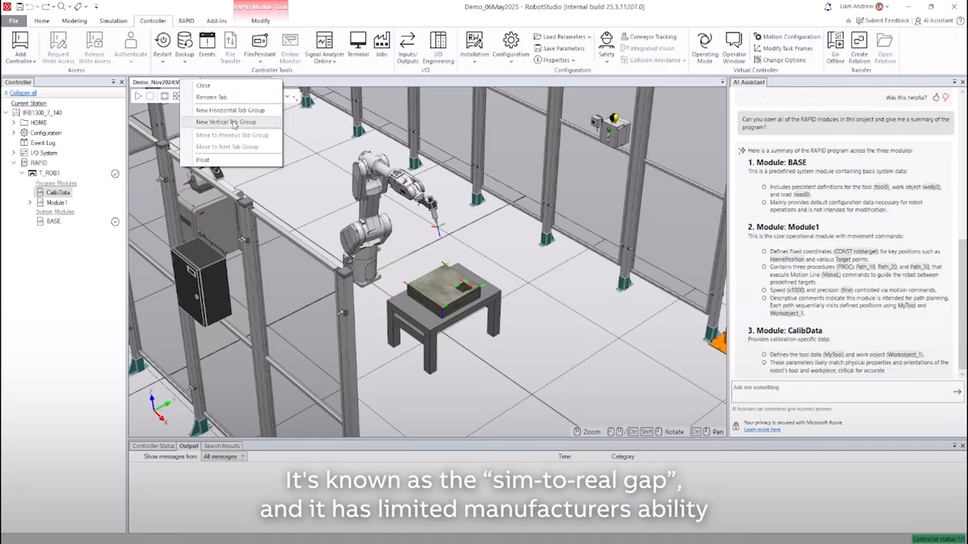Viewport: 968px width, 544px height.
Task: Click the 'Collapse all' link
Action: click(x=23, y=93)
